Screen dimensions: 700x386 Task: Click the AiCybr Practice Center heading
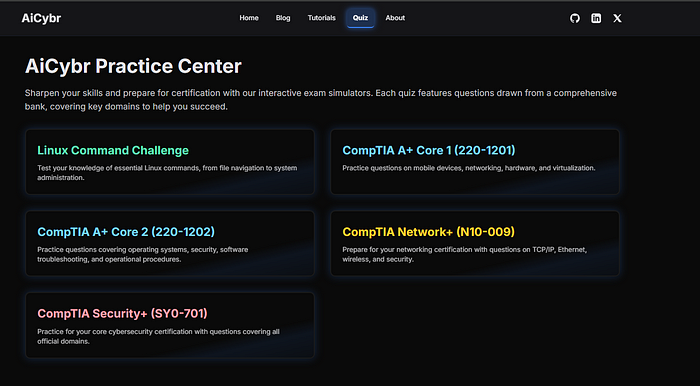pyautogui.click(x=133, y=66)
